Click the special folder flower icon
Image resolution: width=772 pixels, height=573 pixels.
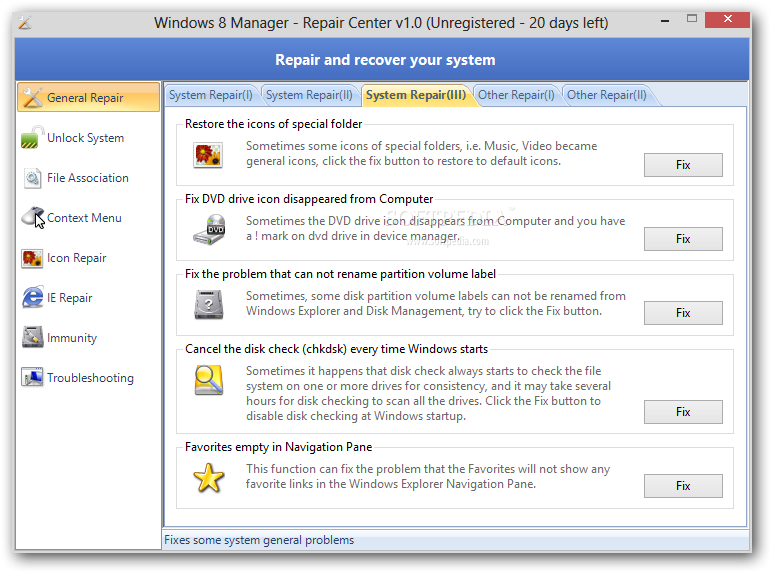click(x=208, y=155)
